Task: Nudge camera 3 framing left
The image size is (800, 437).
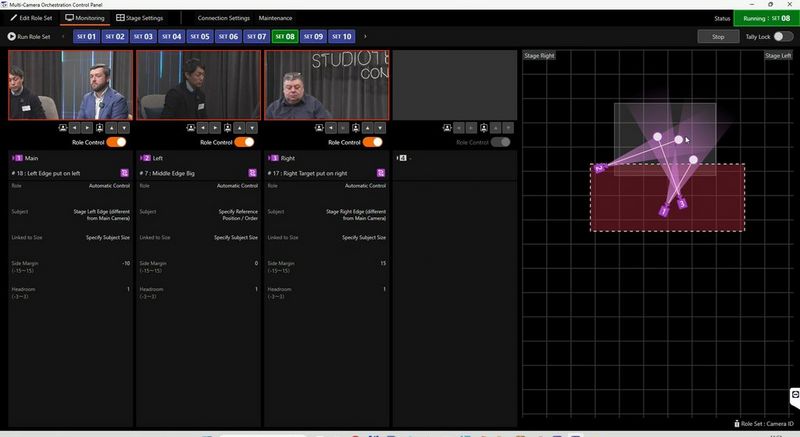Action: click(331, 128)
